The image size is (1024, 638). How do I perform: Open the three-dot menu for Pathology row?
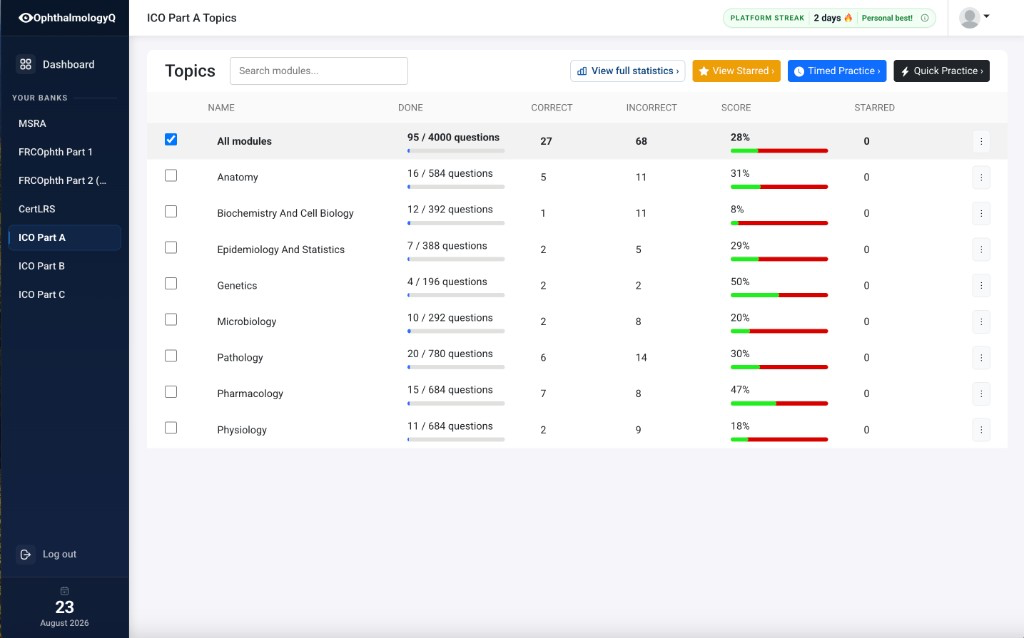coord(981,357)
